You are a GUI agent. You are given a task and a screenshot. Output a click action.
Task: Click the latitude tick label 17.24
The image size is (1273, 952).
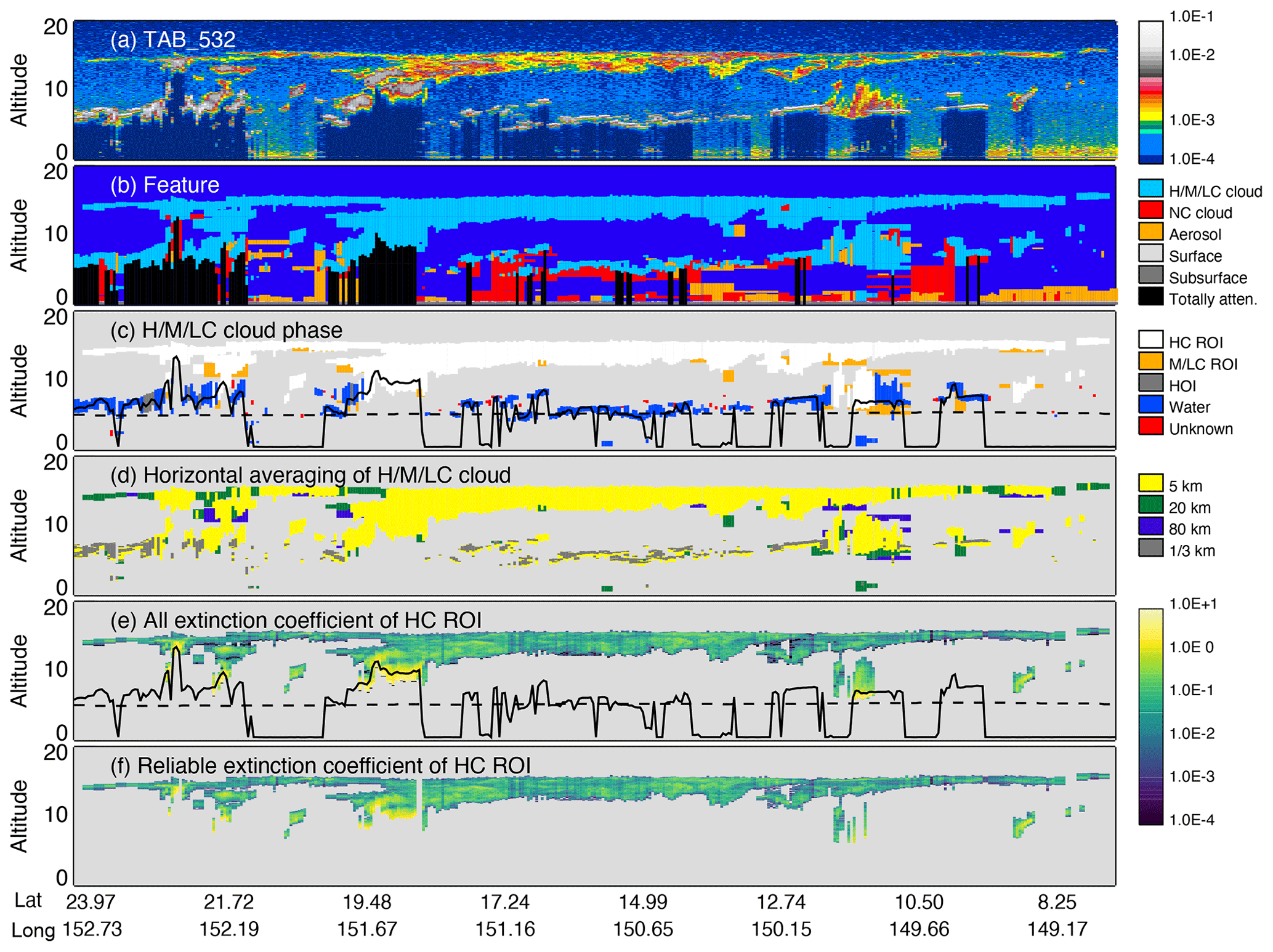point(504,902)
